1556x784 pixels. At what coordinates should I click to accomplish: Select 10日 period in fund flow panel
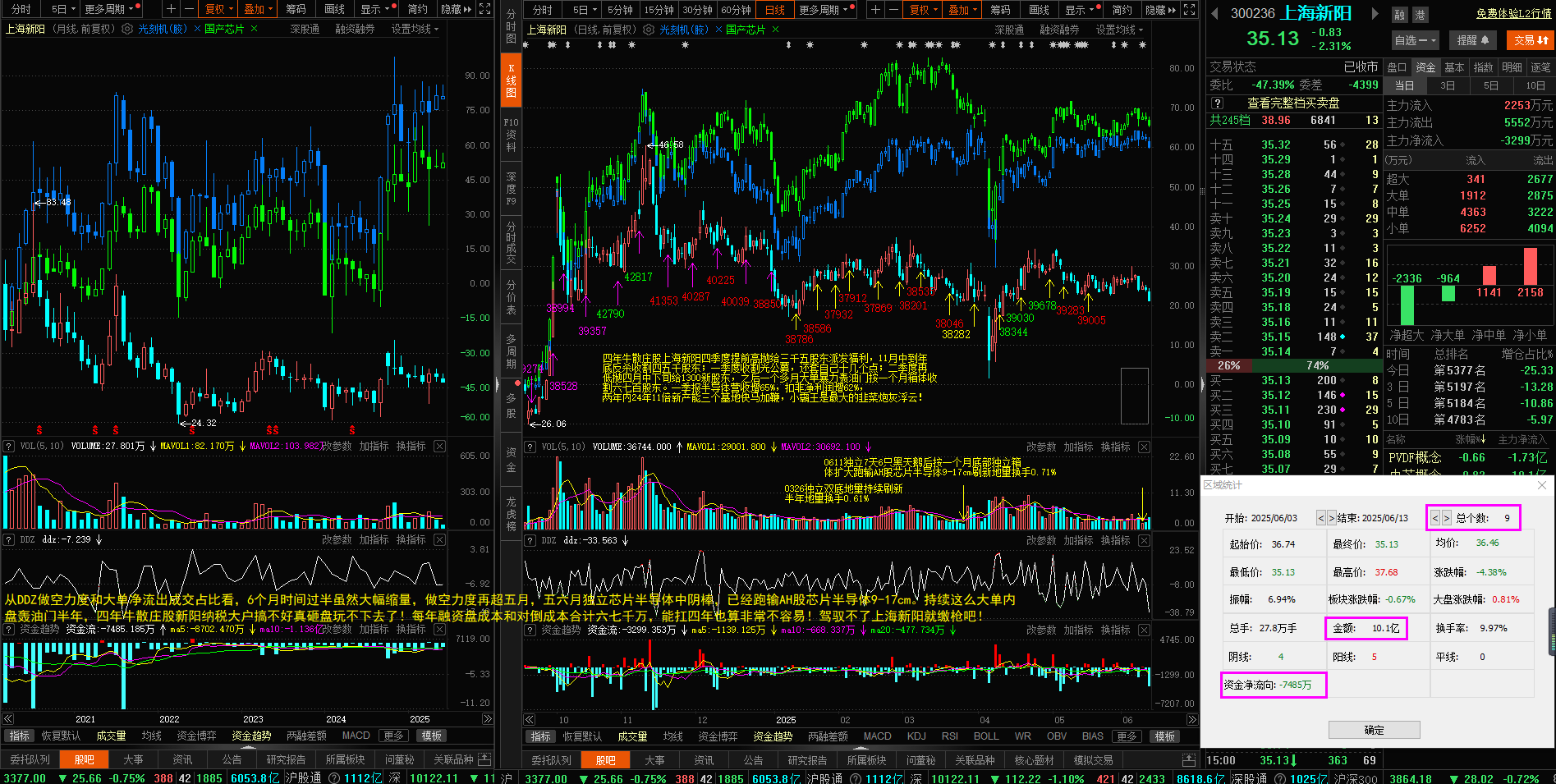pos(1535,85)
